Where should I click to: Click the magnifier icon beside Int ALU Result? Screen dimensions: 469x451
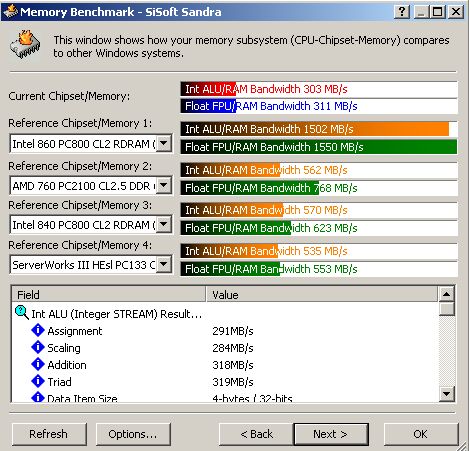coord(22,313)
